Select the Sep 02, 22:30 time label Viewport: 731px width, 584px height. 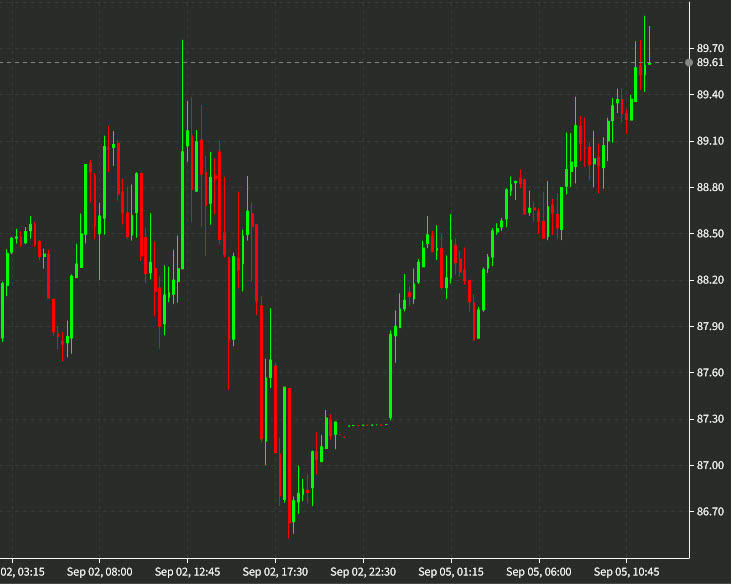(x=362, y=572)
